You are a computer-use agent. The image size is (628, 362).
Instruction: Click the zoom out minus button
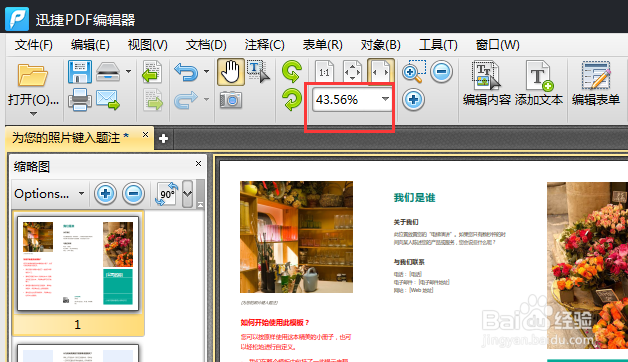441,72
